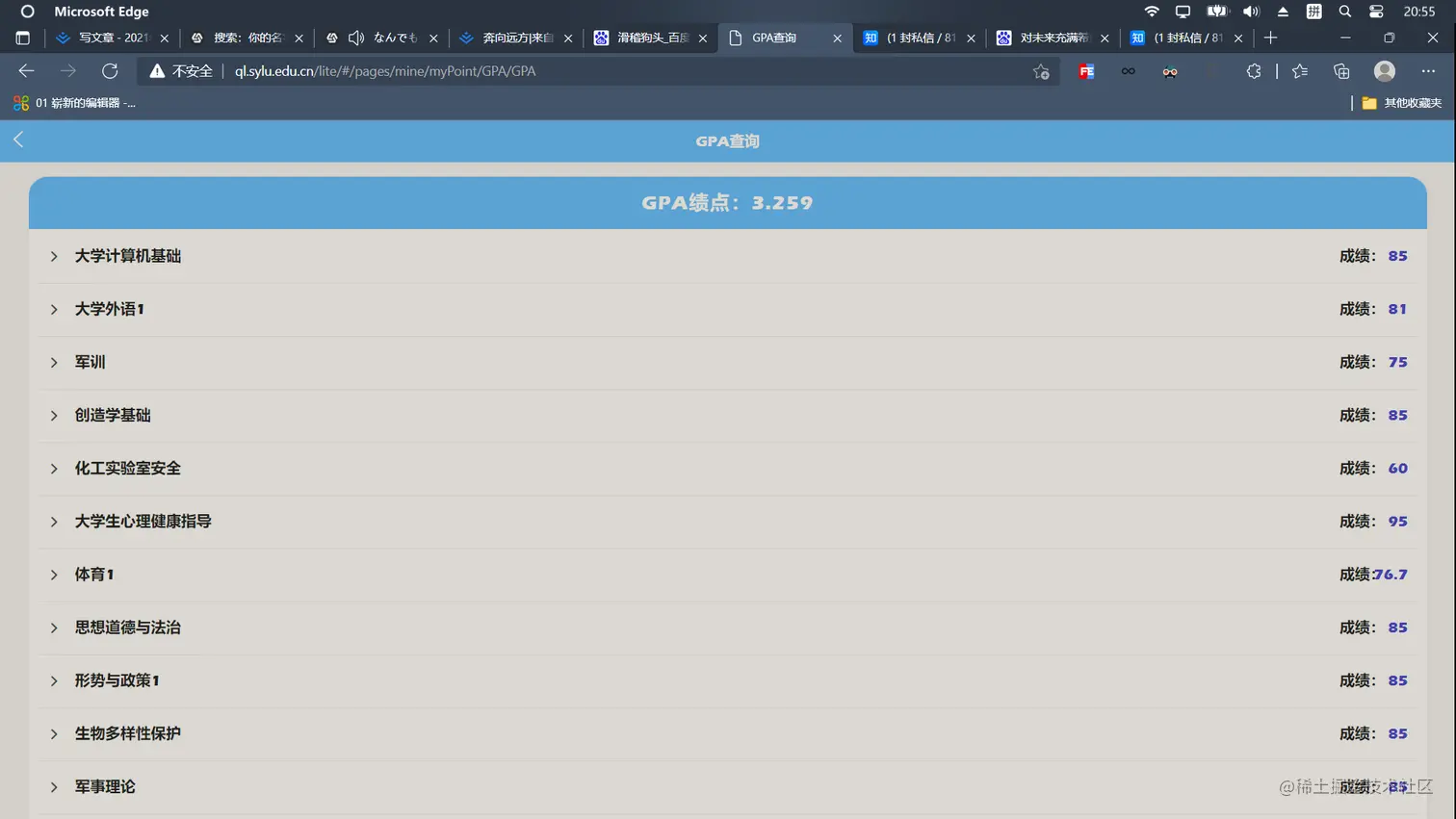Screen dimensions: 1456x819
Task: Click the volume speaker icon in top bar
Action: coord(1251,12)
